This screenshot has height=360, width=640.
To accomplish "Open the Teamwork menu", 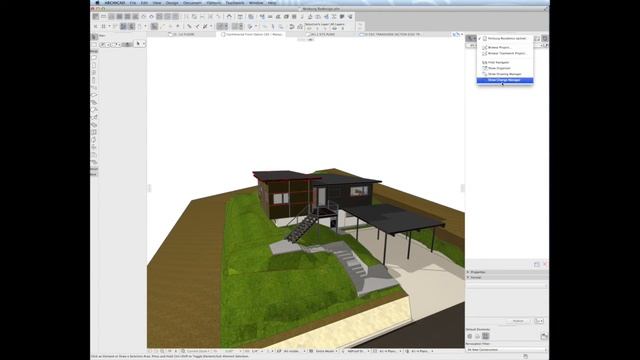I will [235, 3].
